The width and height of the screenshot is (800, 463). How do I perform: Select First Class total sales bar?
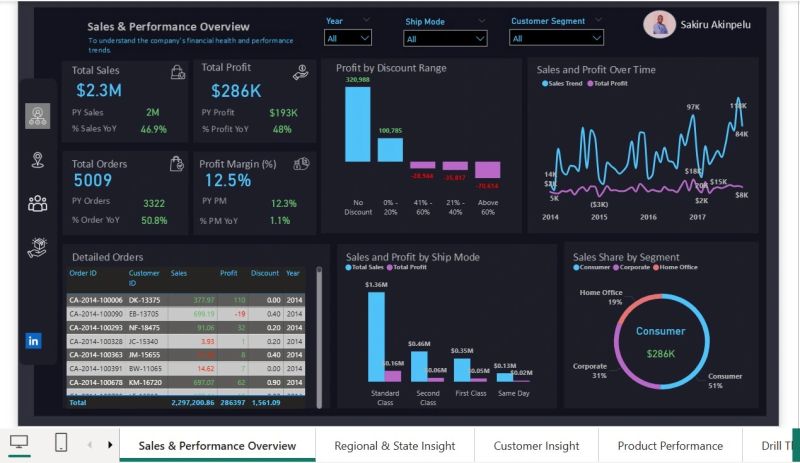tap(462, 370)
